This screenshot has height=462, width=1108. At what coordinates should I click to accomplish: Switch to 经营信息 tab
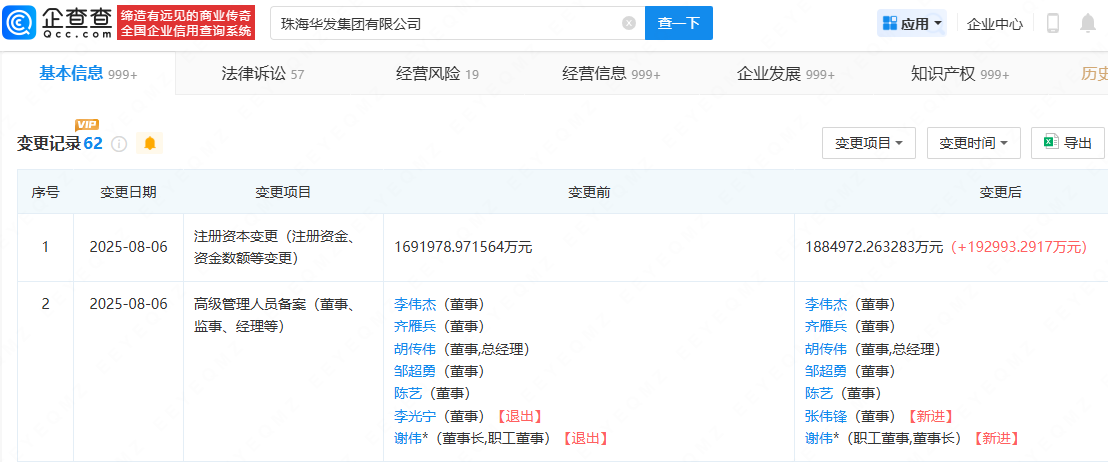(611, 73)
